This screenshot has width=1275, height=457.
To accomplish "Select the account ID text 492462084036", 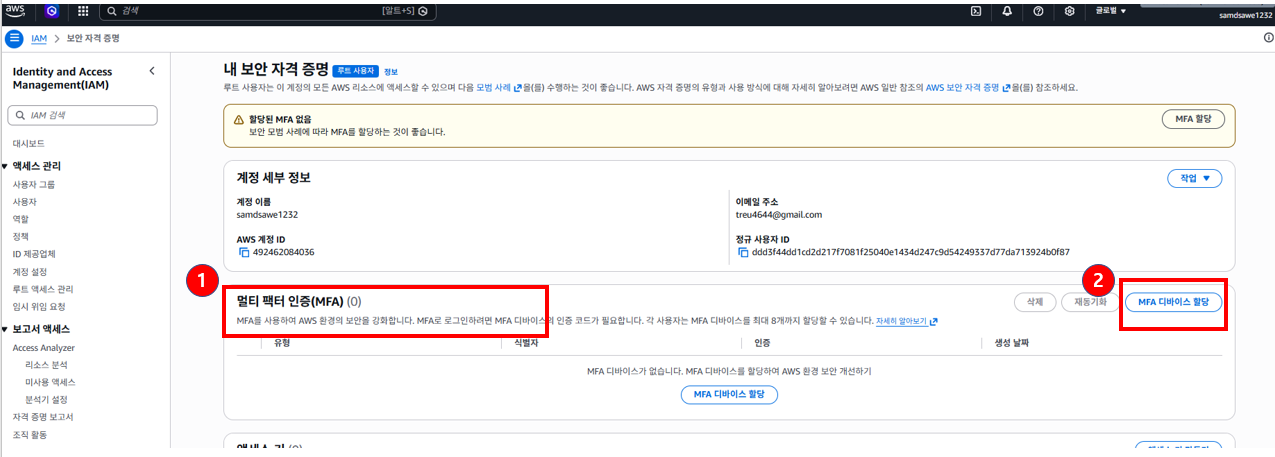I will tap(284, 252).
